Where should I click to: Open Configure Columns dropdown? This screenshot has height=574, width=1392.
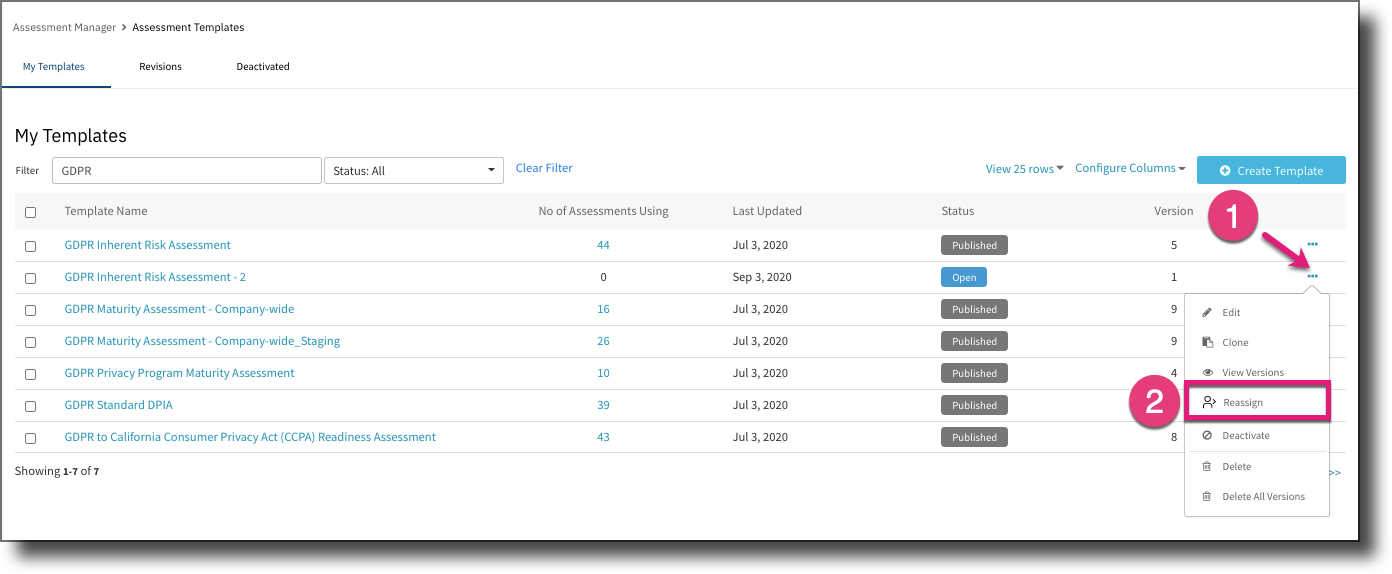(x=1130, y=168)
